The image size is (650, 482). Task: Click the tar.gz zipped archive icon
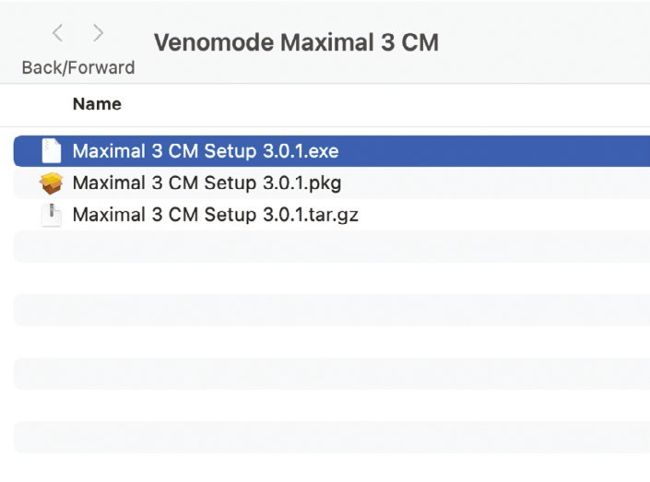point(50,214)
